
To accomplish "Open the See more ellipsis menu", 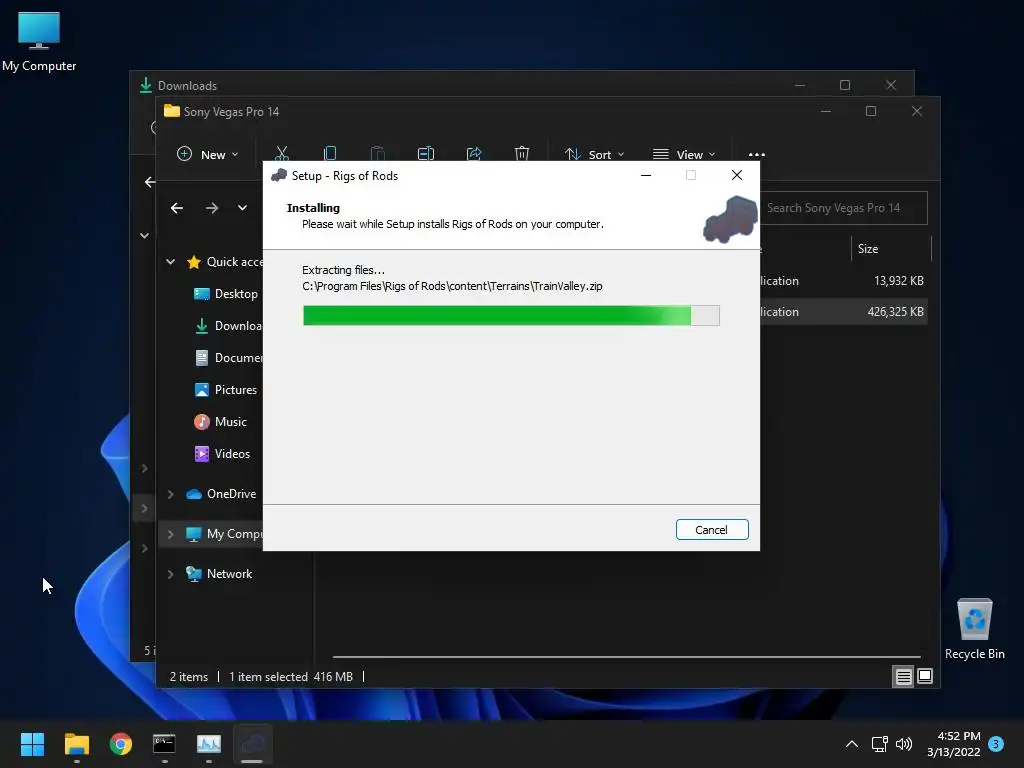I will tap(756, 155).
